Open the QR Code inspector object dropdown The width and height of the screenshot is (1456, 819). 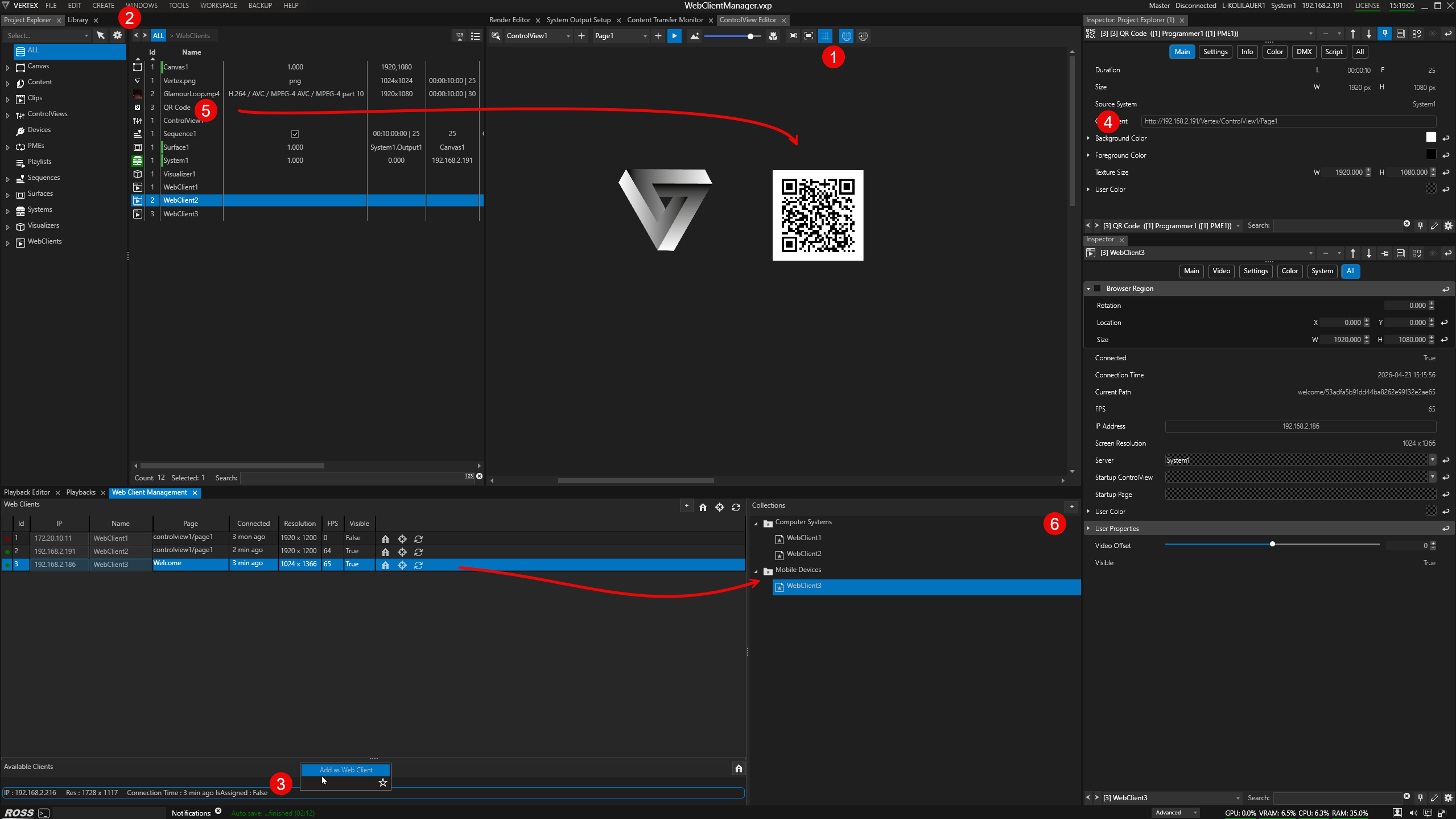pos(1310,34)
